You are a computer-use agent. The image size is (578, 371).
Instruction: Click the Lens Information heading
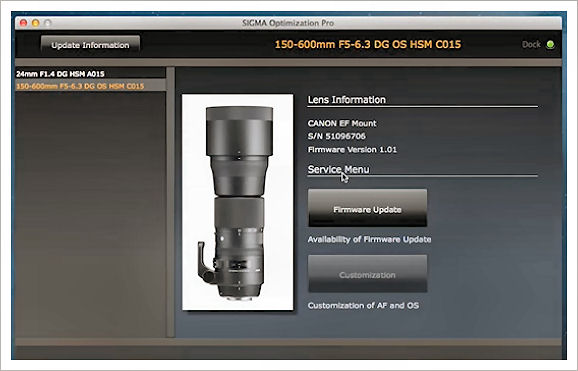click(347, 100)
